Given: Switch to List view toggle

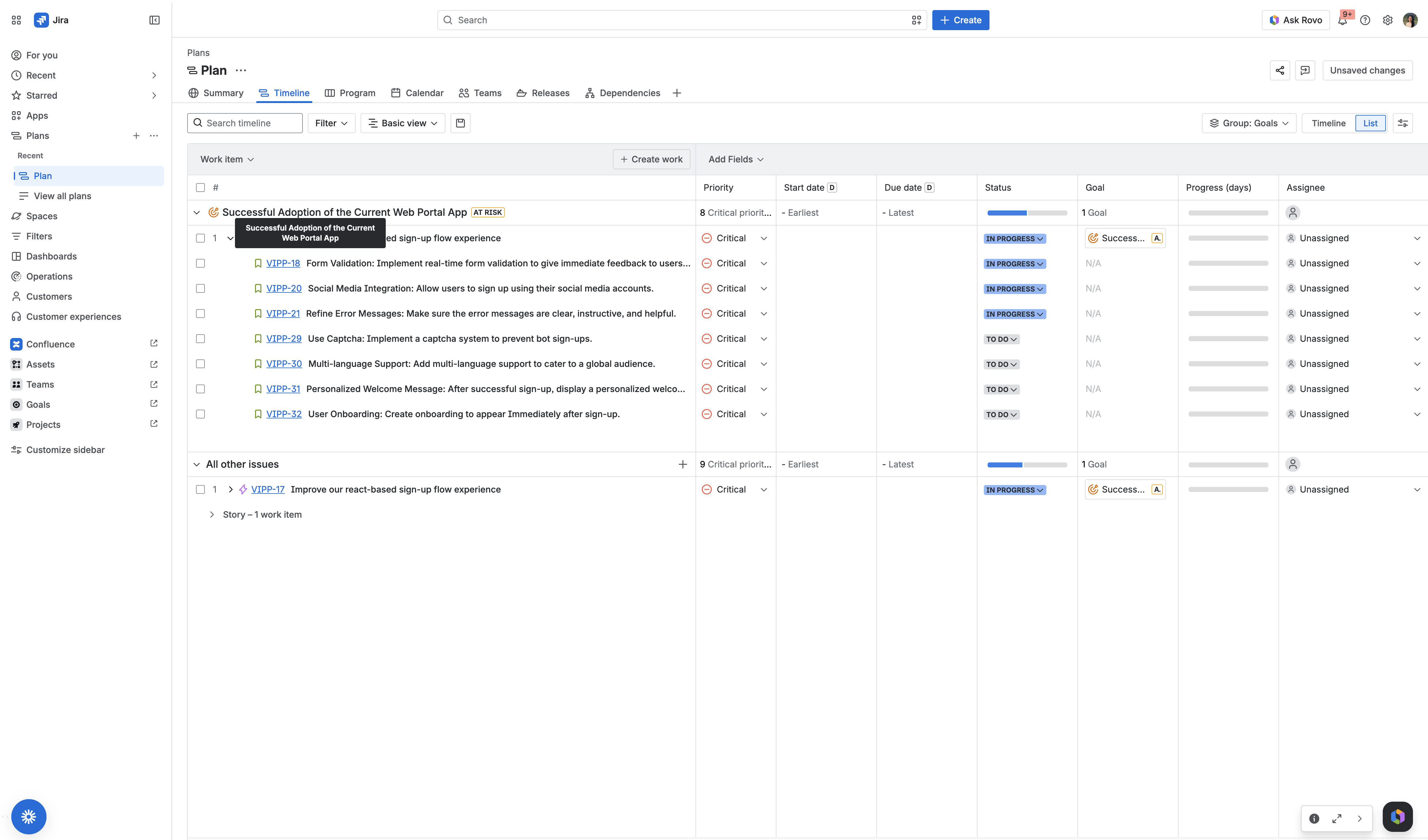Looking at the screenshot, I should pos(1370,123).
